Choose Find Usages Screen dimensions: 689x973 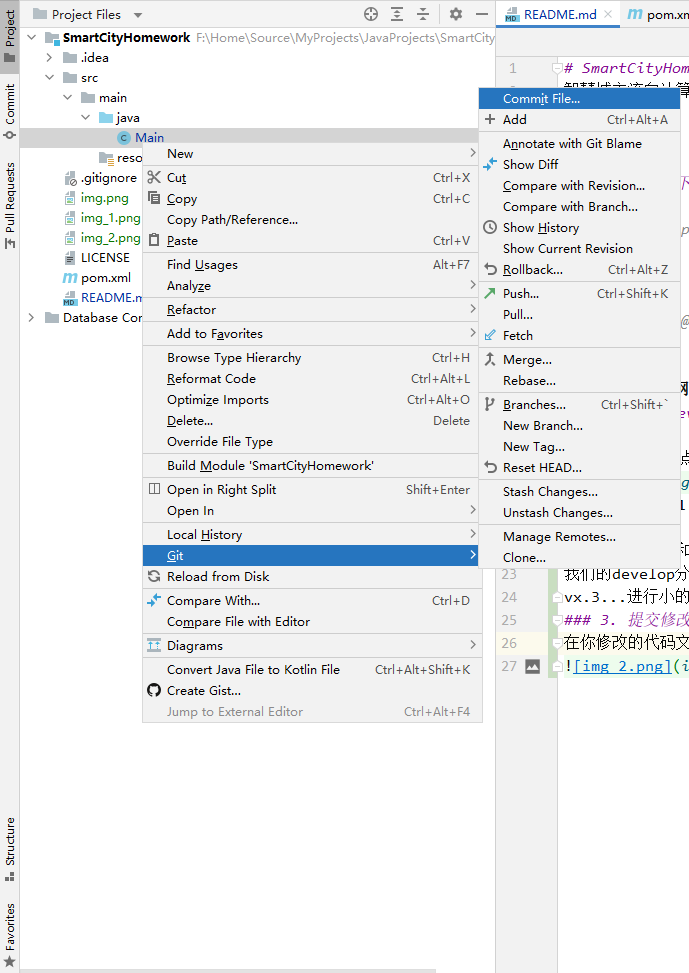click(312, 265)
